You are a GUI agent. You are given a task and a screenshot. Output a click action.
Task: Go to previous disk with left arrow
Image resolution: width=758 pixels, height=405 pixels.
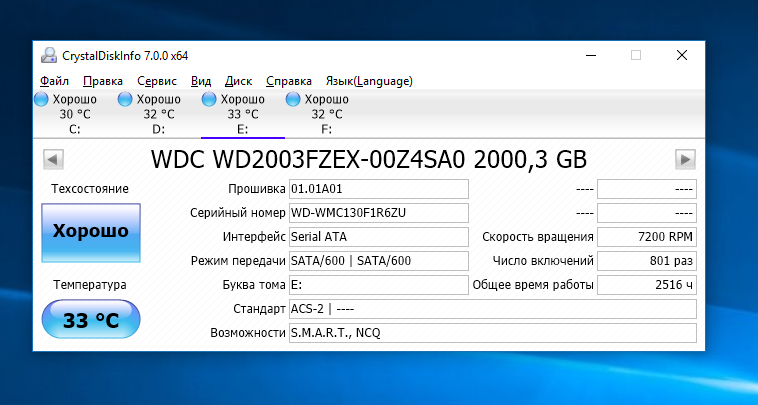point(53,159)
